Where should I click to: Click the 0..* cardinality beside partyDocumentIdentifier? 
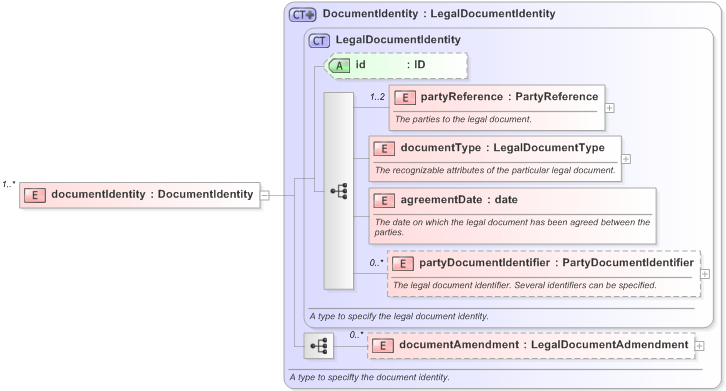(x=376, y=263)
